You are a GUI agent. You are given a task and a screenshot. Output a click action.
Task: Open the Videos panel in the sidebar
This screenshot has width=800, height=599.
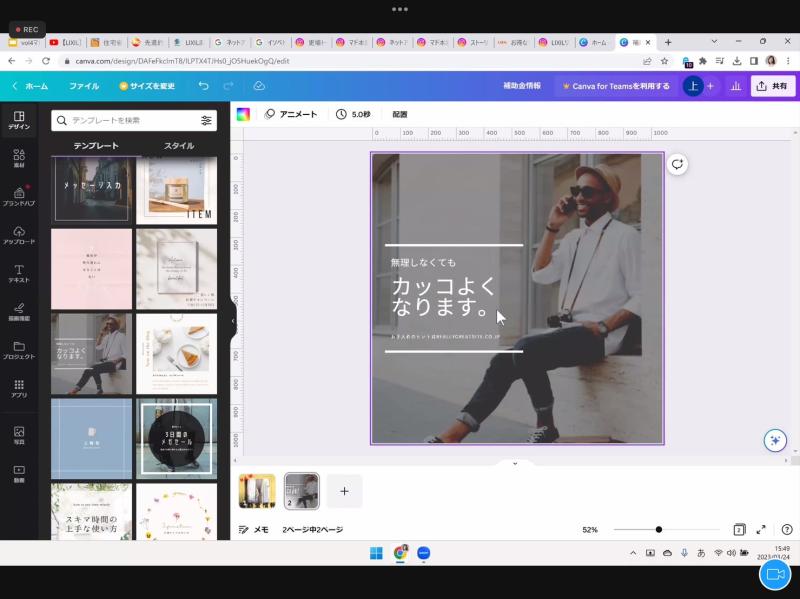pos(19,473)
